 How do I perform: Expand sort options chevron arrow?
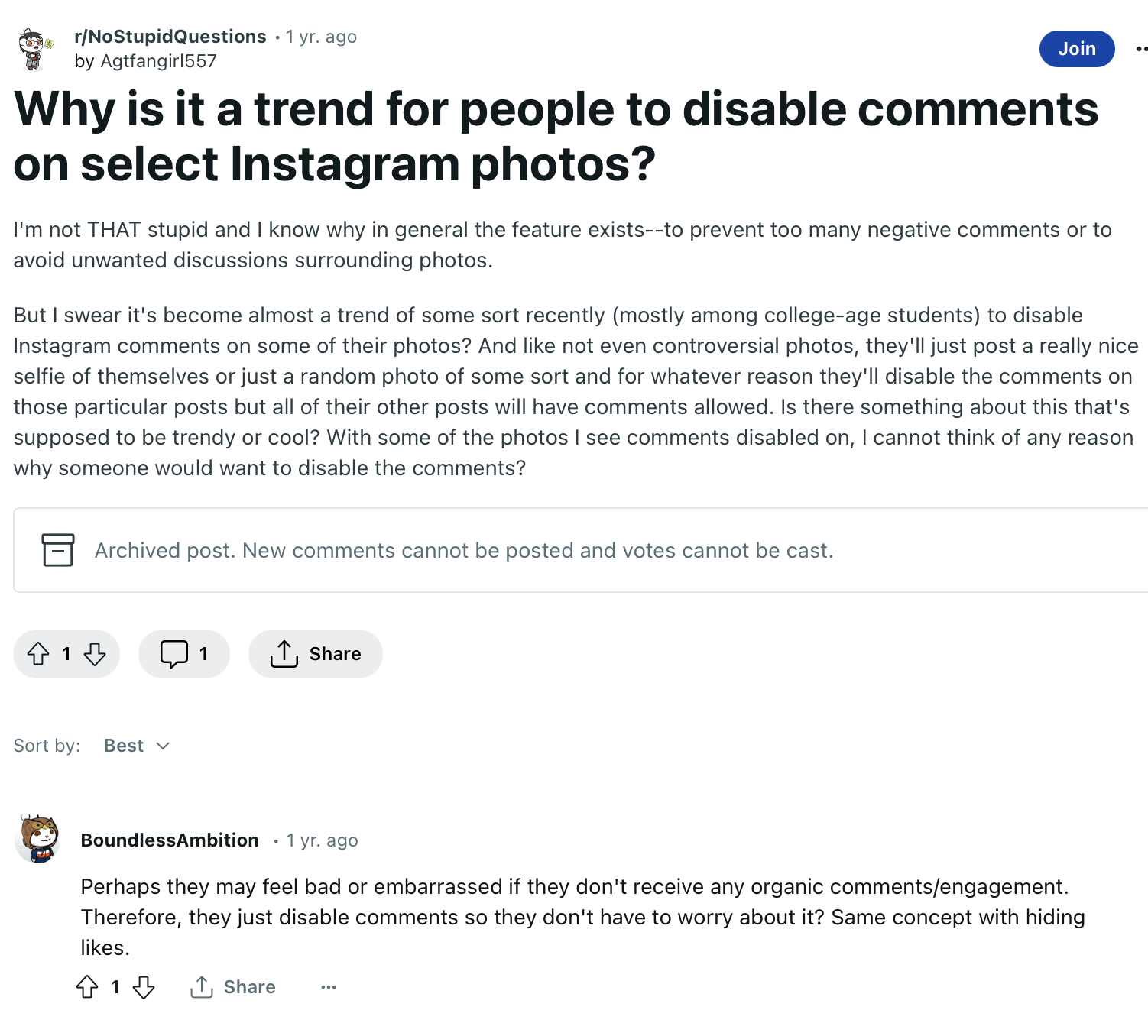[x=163, y=746]
